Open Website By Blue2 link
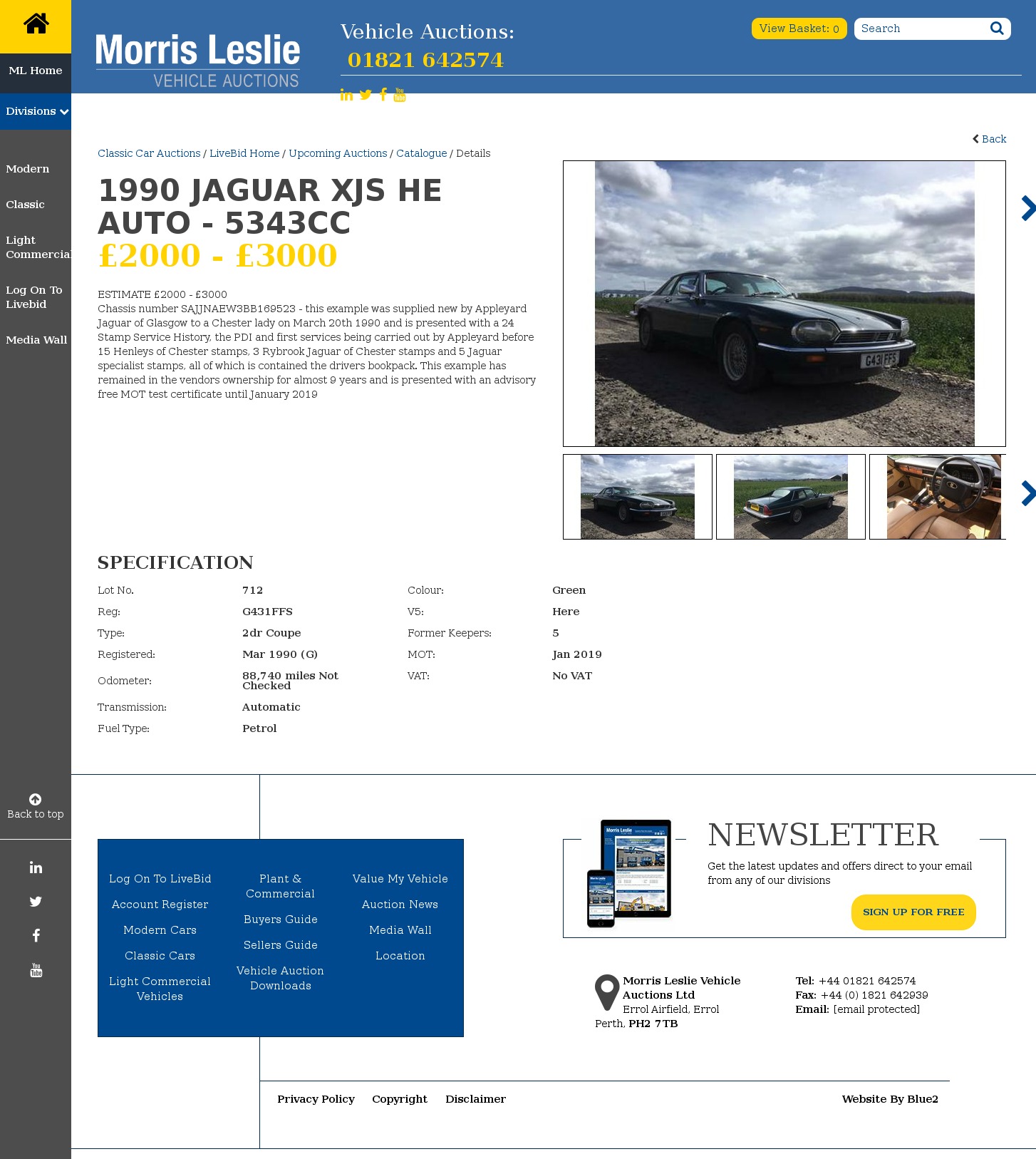 [890, 1099]
